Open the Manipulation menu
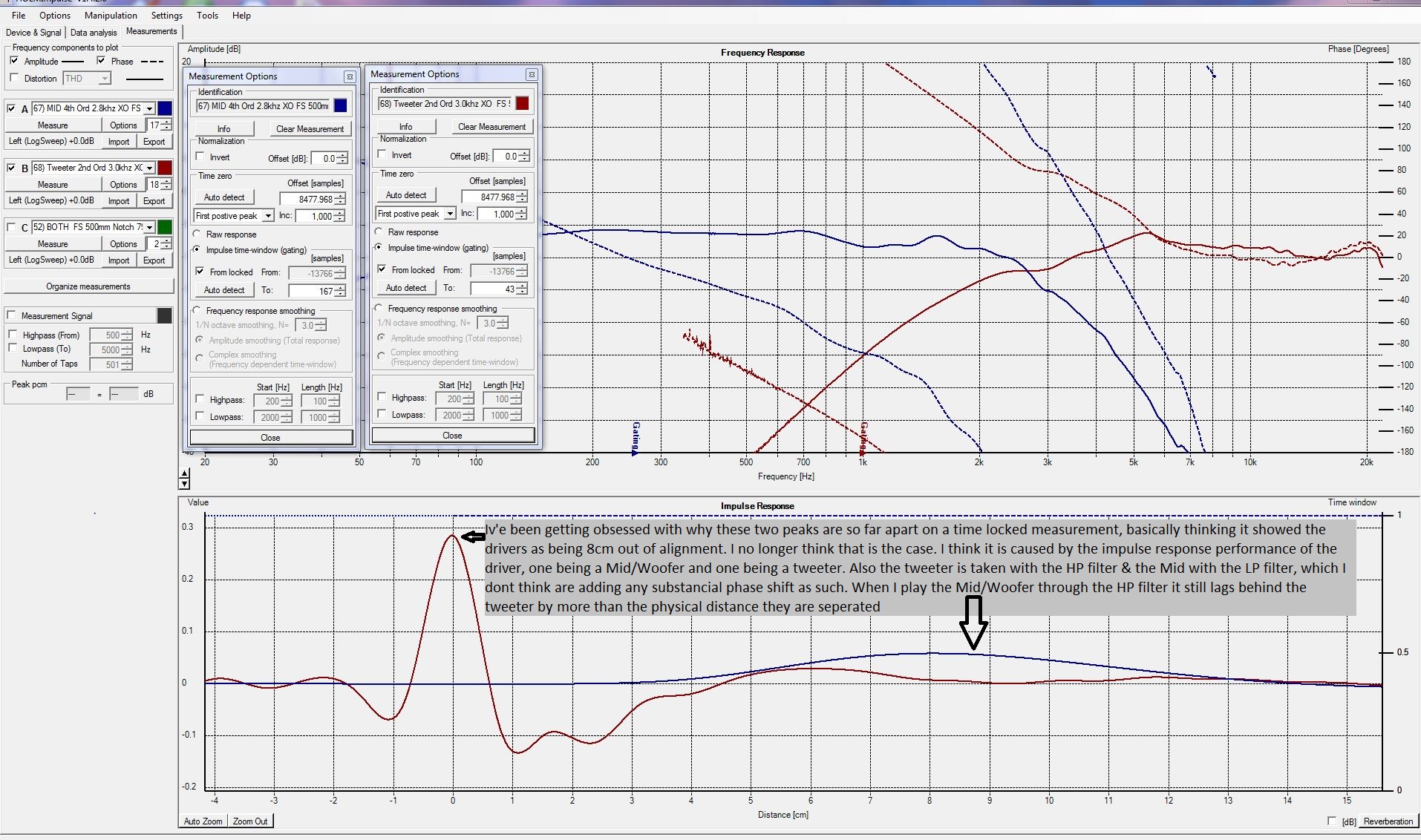Screen dimensions: 1421x840 point(111,15)
